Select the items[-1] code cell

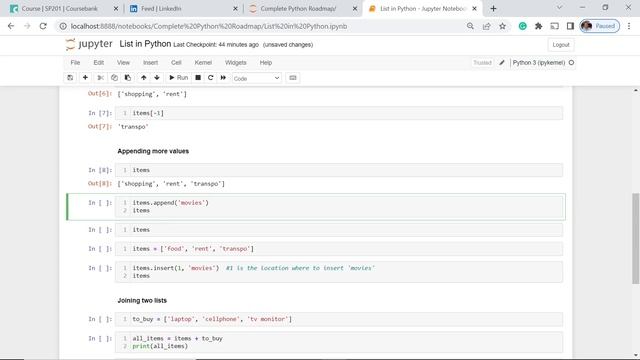coord(339,113)
